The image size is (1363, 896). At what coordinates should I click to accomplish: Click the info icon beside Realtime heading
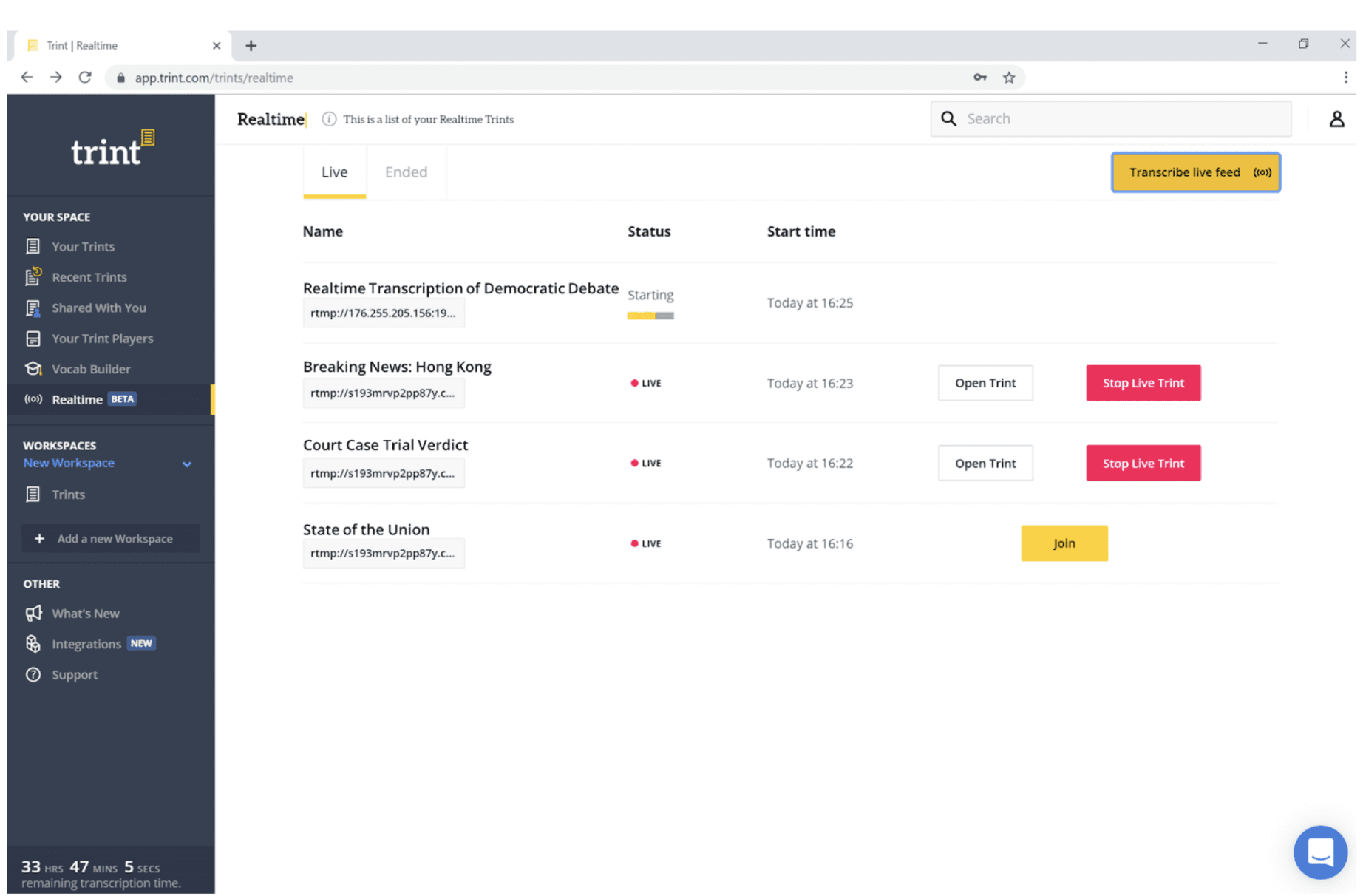pos(329,119)
